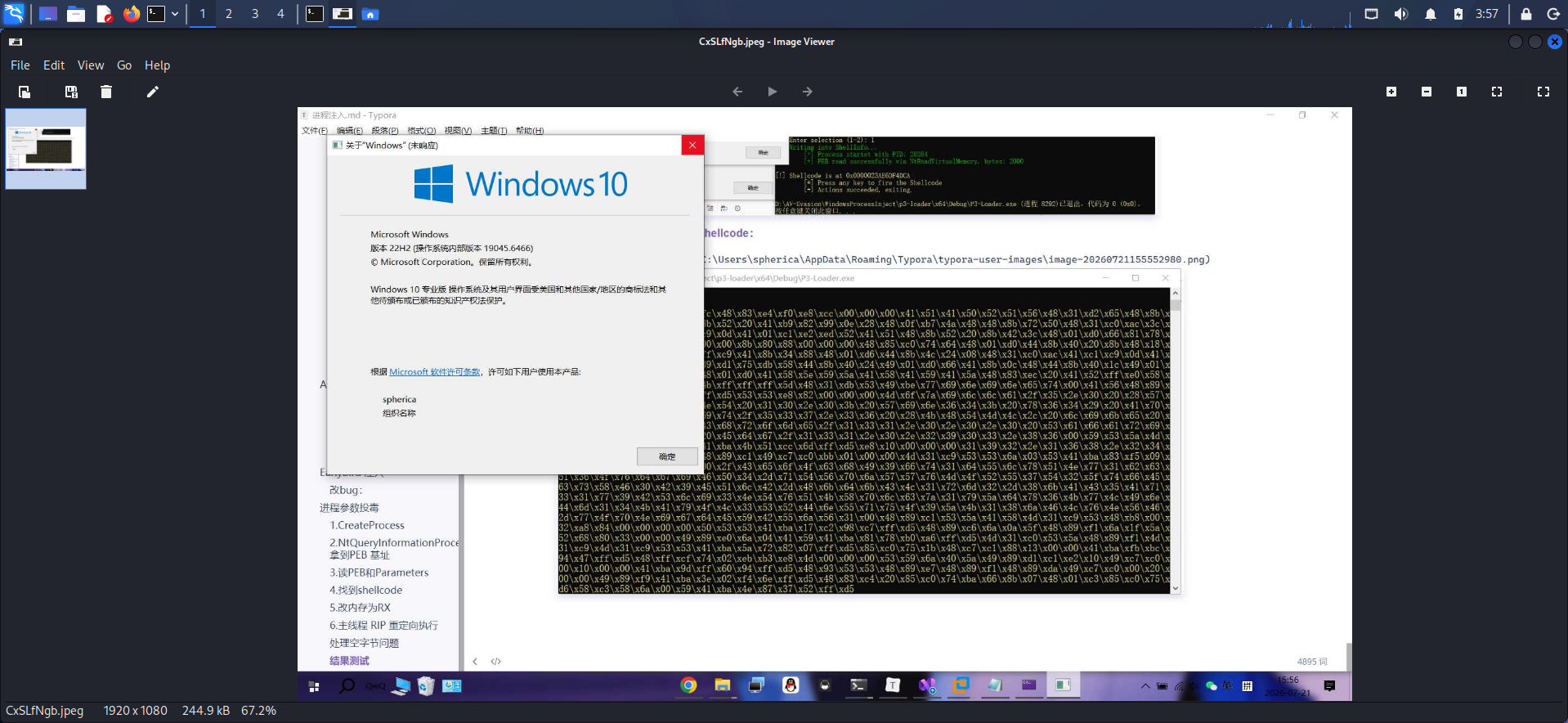This screenshot has width=1568, height=723.
Task: Open the Edit menu
Action: click(x=54, y=65)
